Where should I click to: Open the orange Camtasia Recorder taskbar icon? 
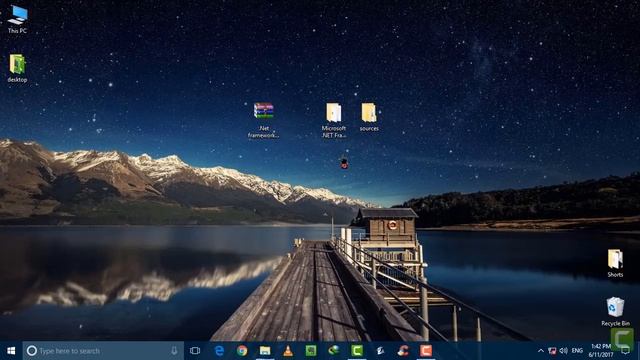click(x=426, y=351)
